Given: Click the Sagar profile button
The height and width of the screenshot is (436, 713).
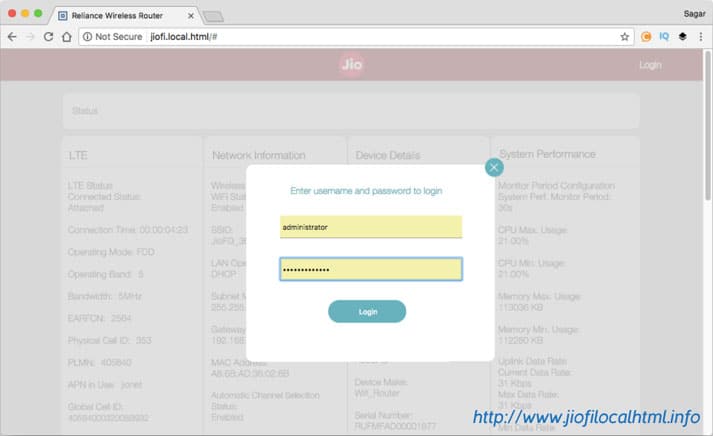Looking at the screenshot, I should coord(694,14).
